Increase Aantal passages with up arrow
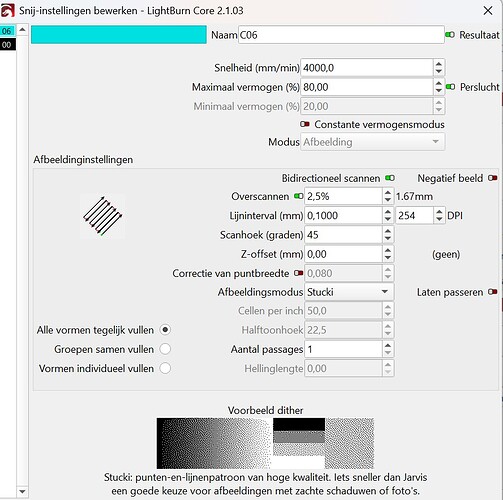Image resolution: width=503 pixels, height=500 pixels. click(388, 345)
